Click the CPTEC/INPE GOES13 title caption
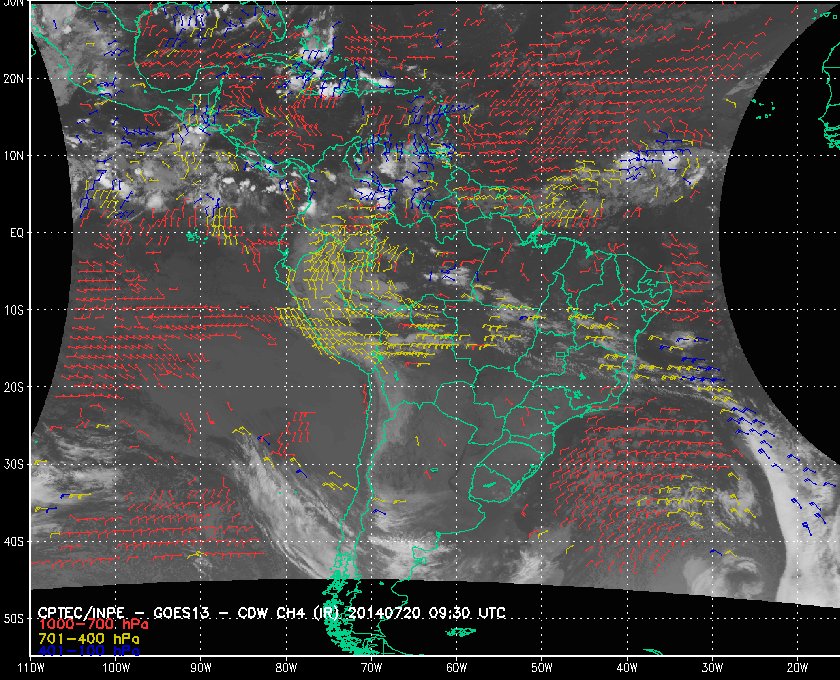Screen dimensions: 840x680 pos(272,612)
